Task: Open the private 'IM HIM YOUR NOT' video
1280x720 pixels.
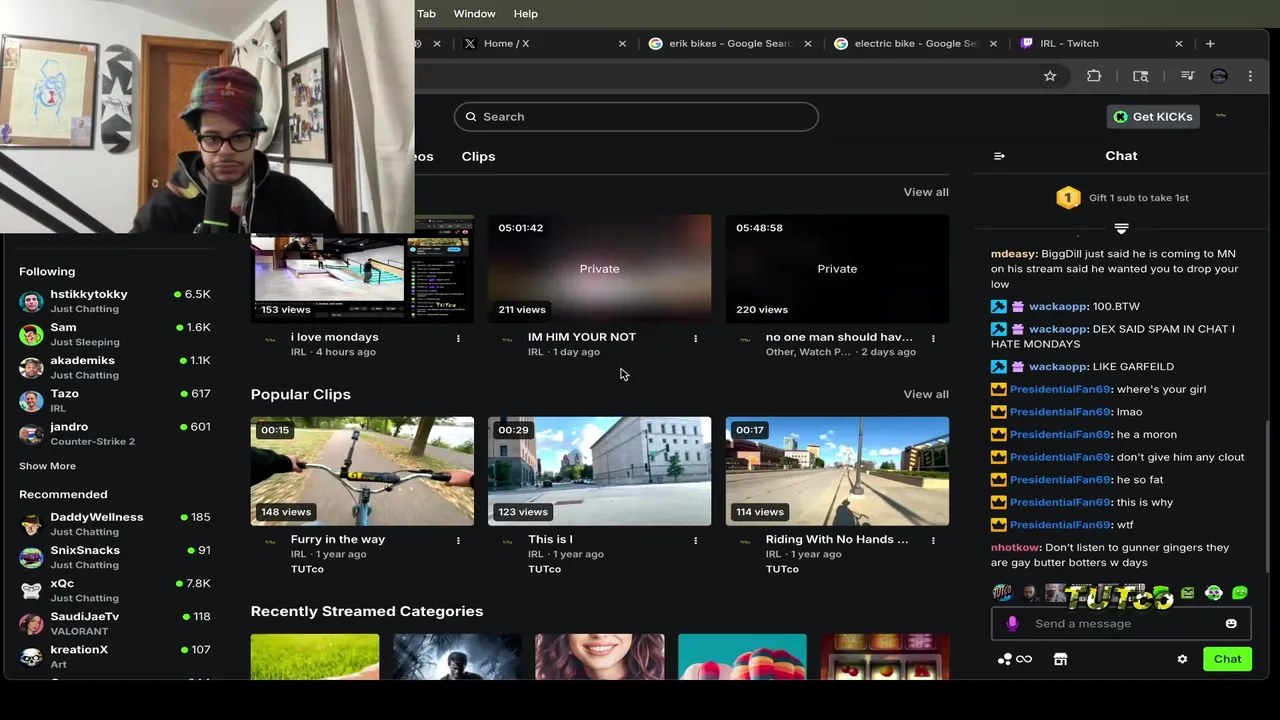Action: (599, 268)
